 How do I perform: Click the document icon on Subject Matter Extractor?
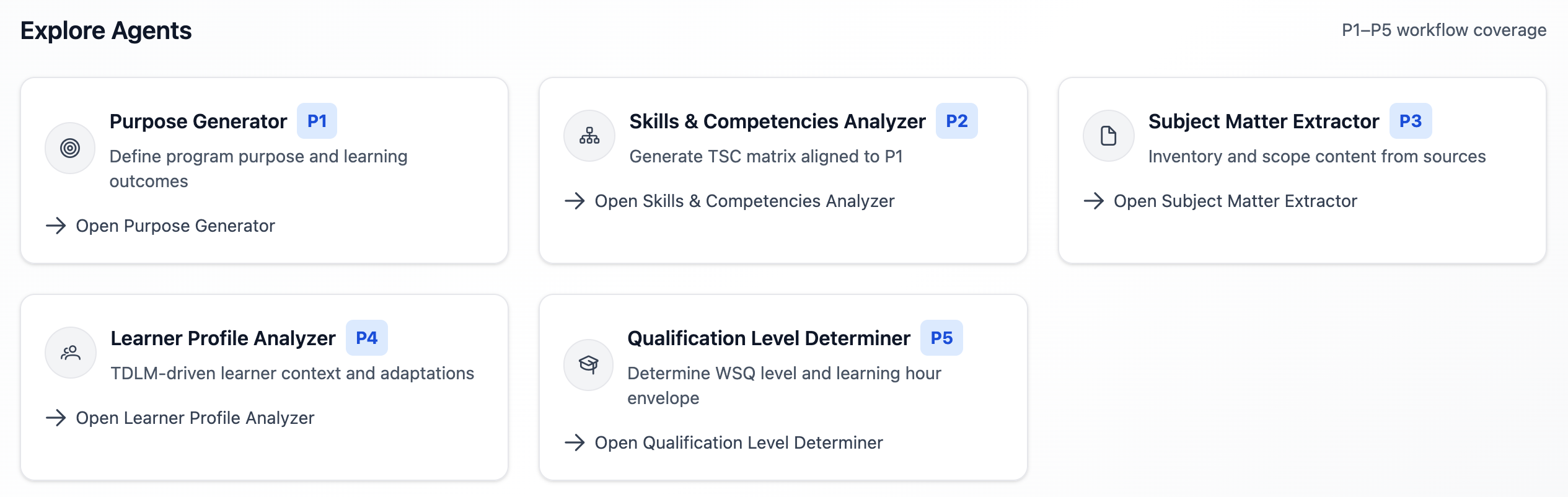point(1108,135)
